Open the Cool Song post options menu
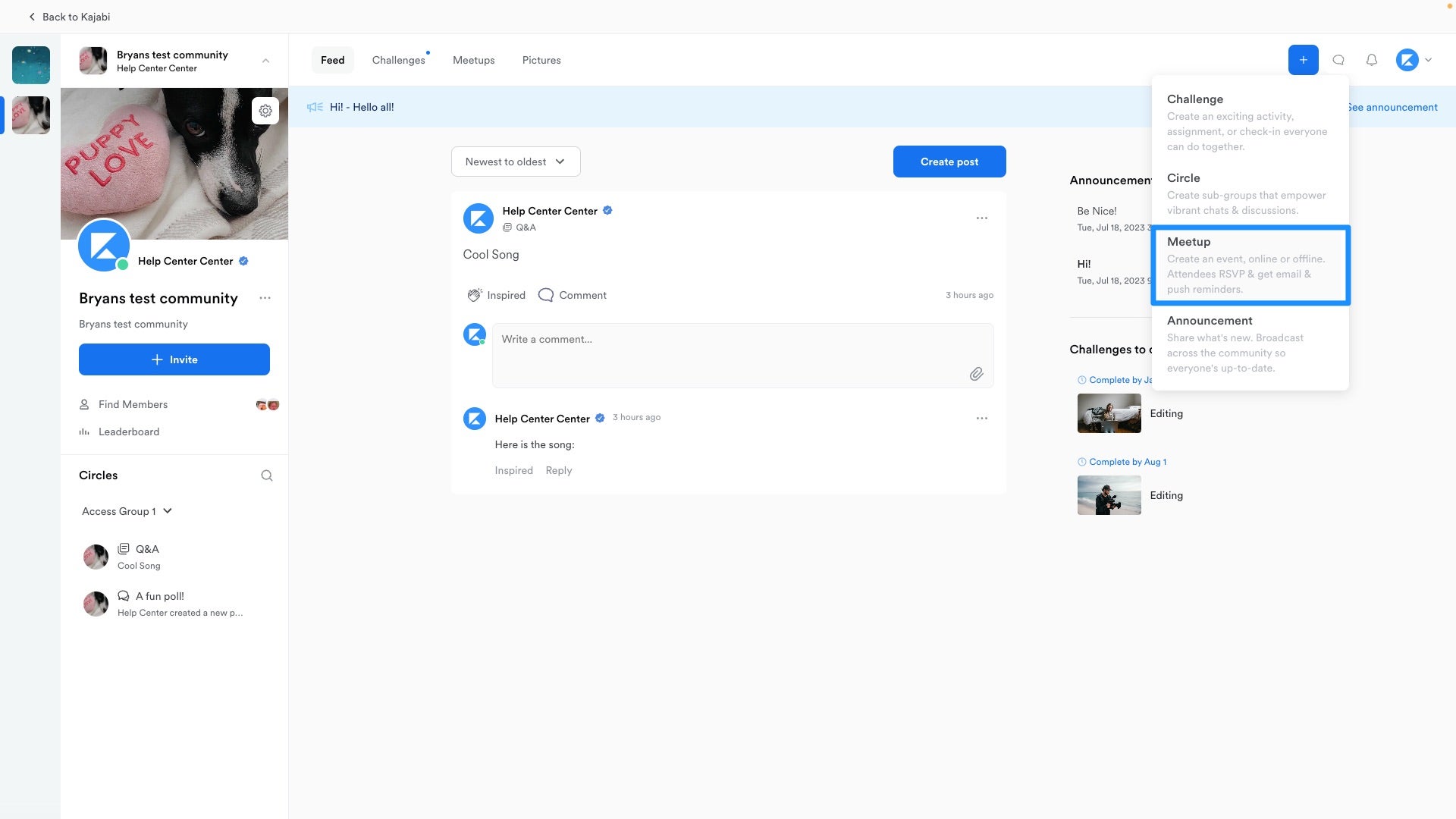 (982, 218)
